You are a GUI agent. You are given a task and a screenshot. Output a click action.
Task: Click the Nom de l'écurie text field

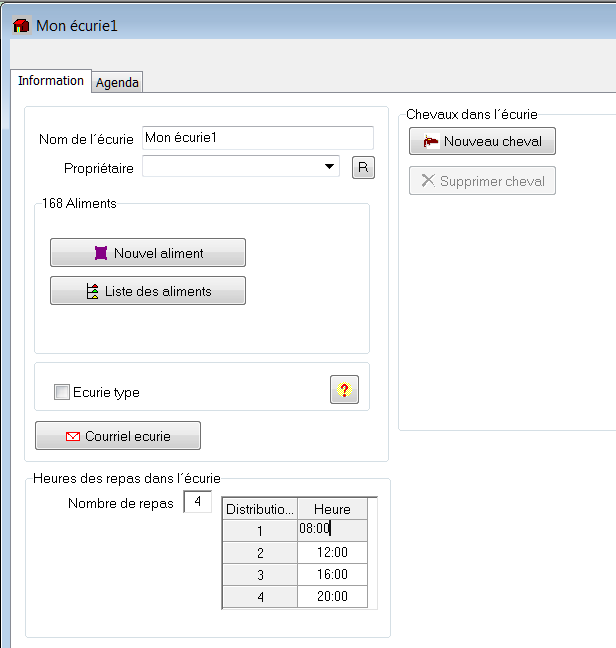pos(258,138)
